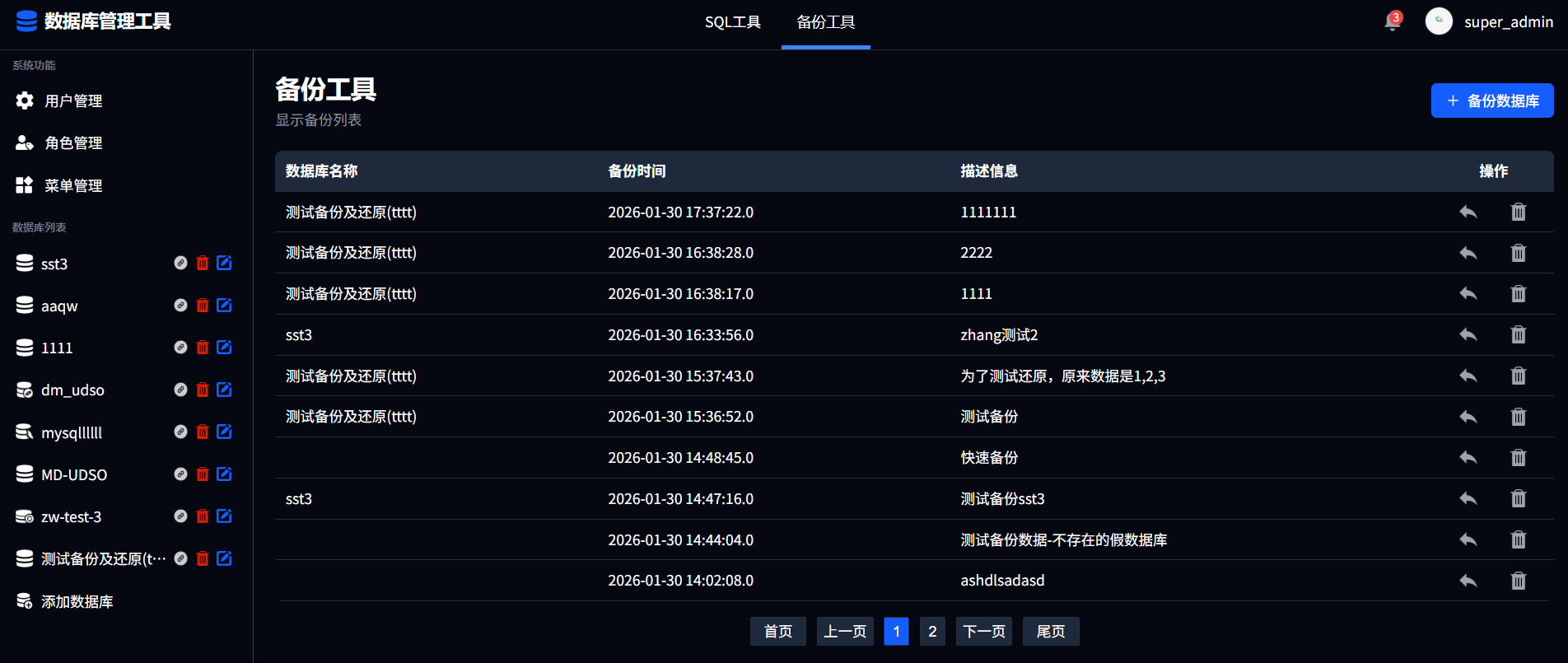
Task: Restore the backup described as 1111111
Action: coord(1468,212)
